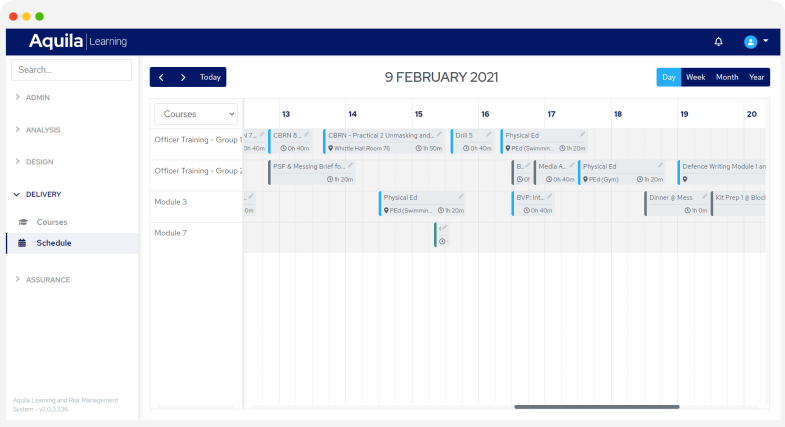Click edit pencil on Dinner @ Mess event
The width and height of the screenshot is (785, 427).
tap(704, 196)
